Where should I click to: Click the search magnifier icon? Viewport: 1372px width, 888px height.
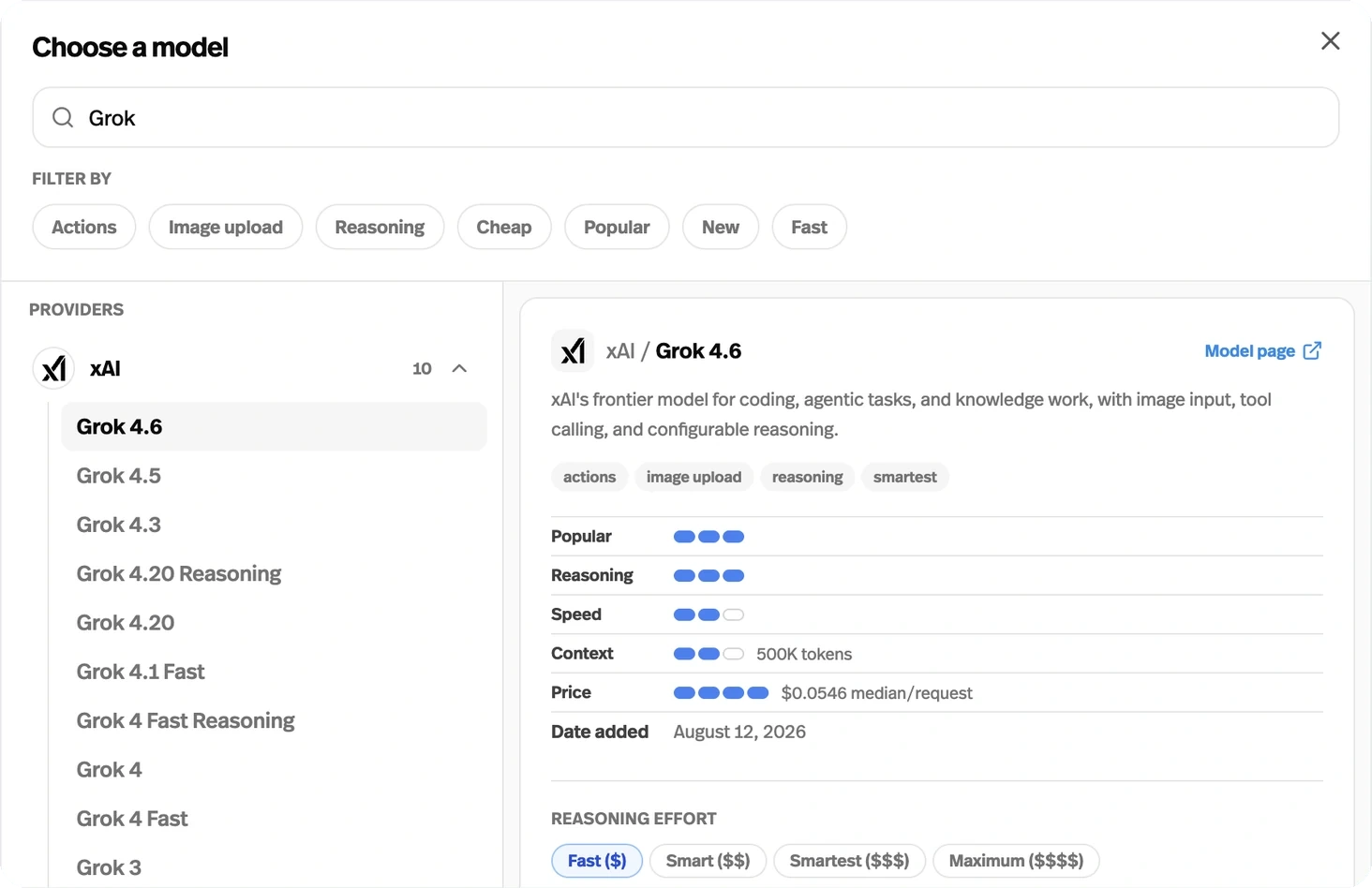pyautogui.click(x=63, y=117)
